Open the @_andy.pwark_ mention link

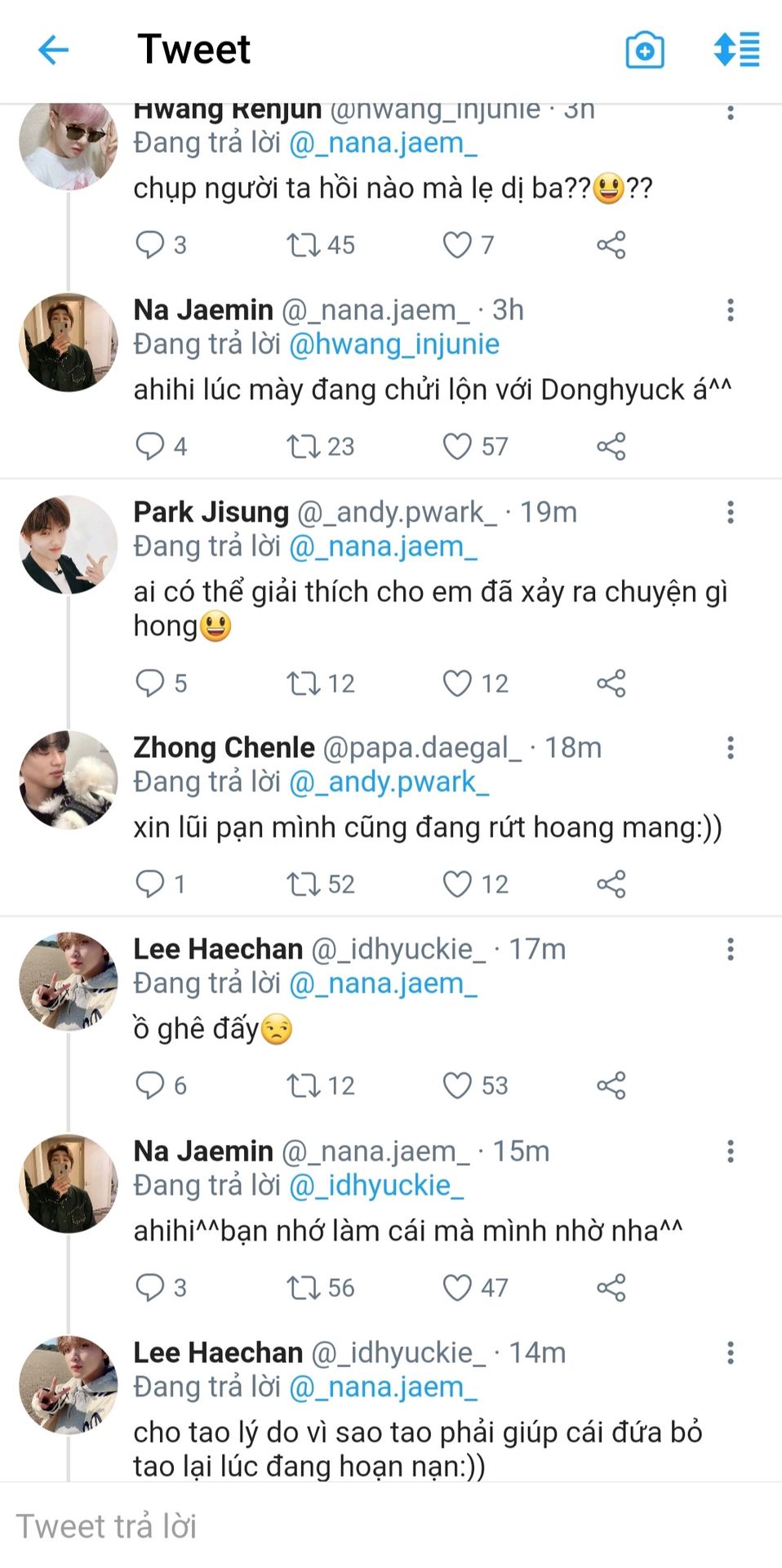pyautogui.click(x=389, y=782)
